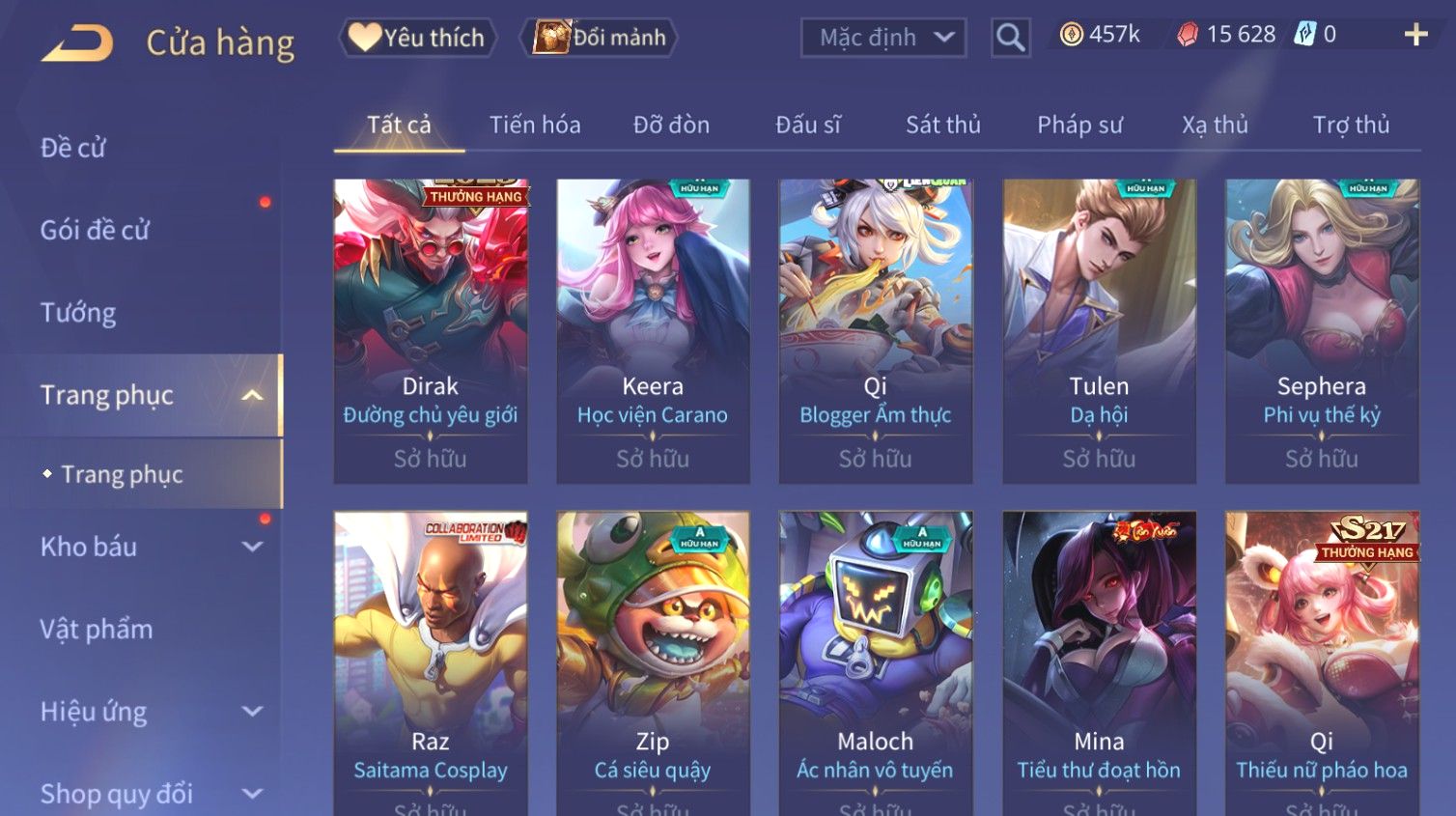1456x816 pixels.
Task: Expand the Kho báu sidebar section
Action: 252,547
